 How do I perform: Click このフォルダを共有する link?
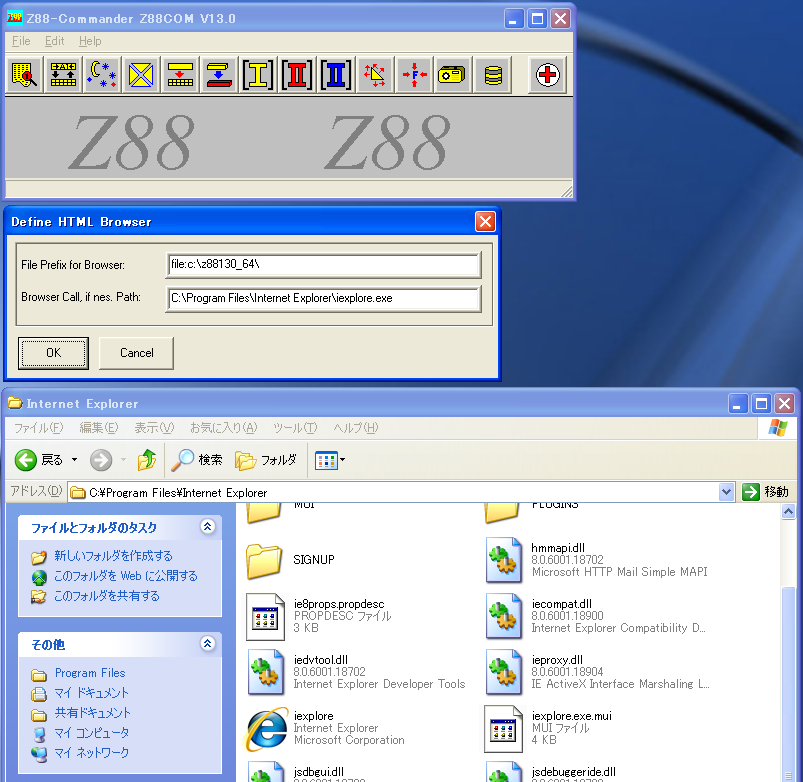tap(107, 596)
